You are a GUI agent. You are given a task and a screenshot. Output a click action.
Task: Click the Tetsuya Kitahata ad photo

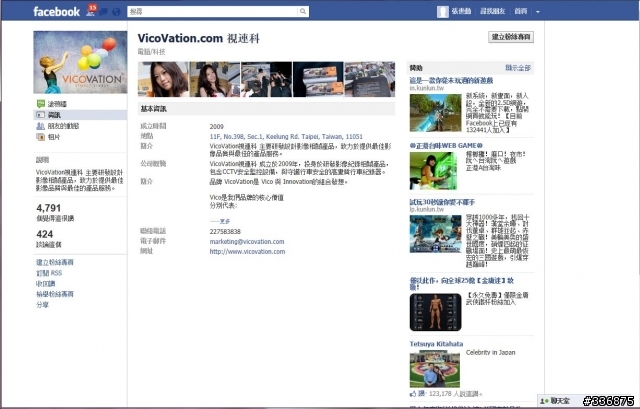coord(435,369)
